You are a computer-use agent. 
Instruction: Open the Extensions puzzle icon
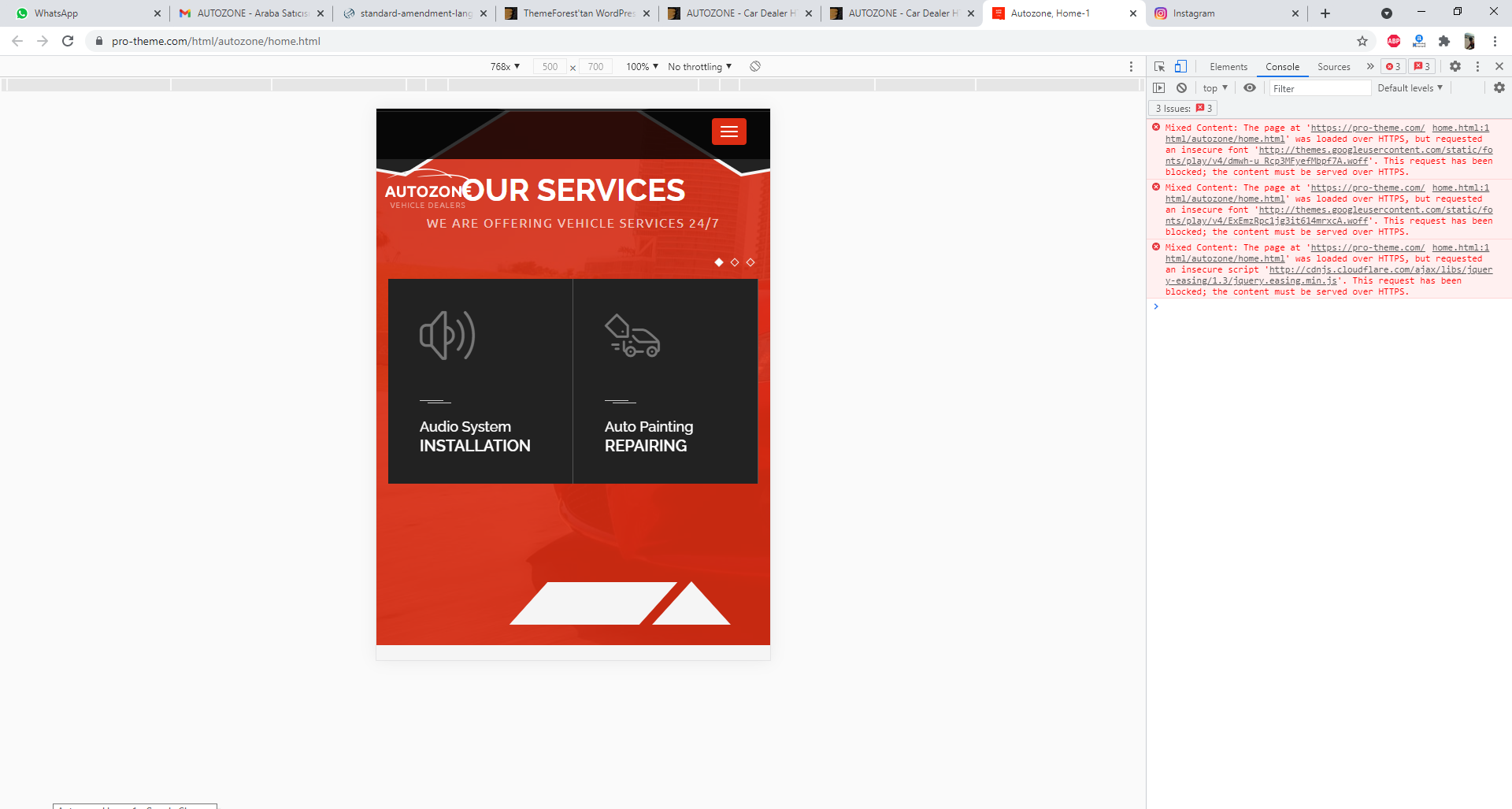point(1444,41)
